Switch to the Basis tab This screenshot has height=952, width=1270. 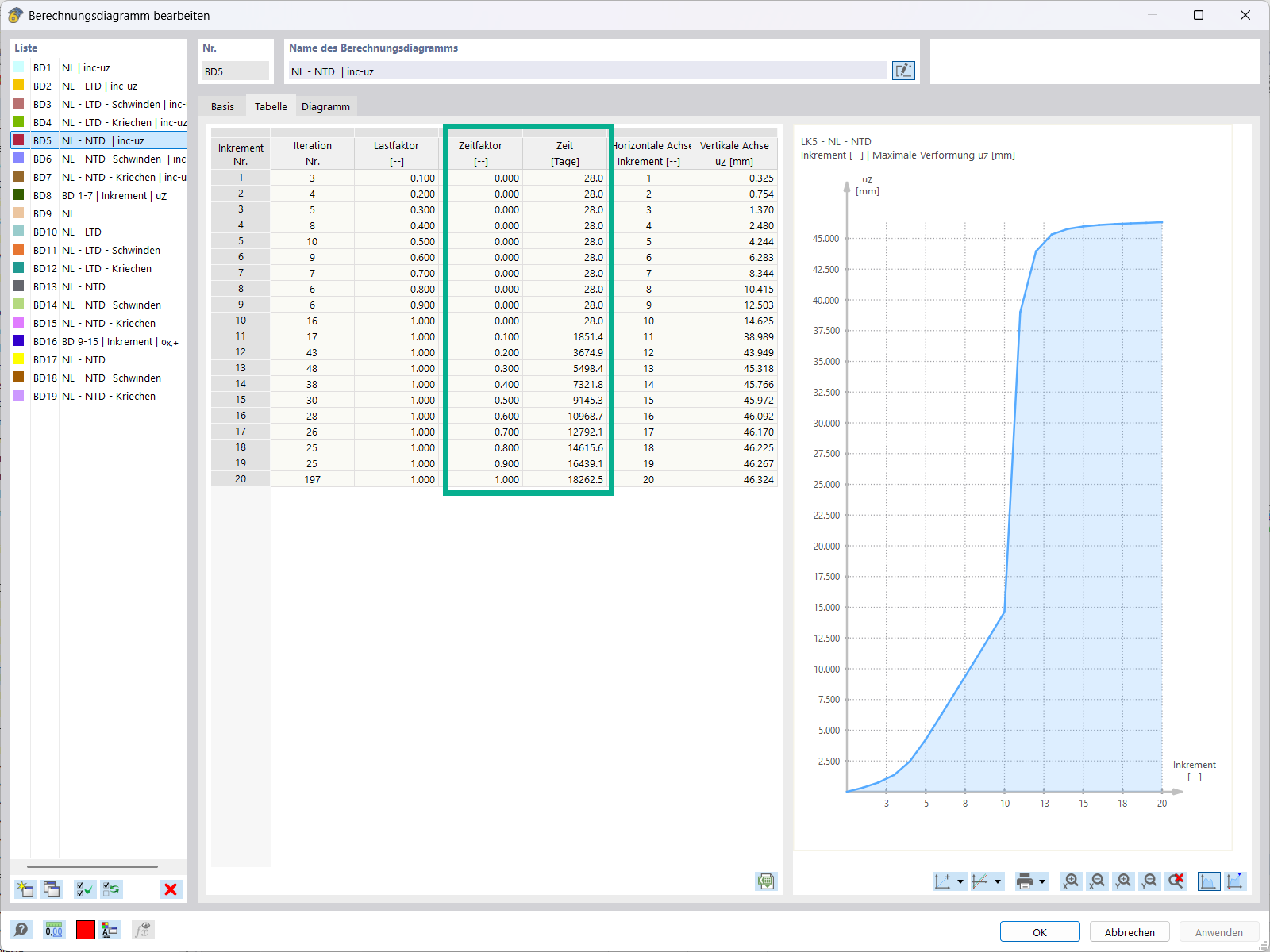222,106
